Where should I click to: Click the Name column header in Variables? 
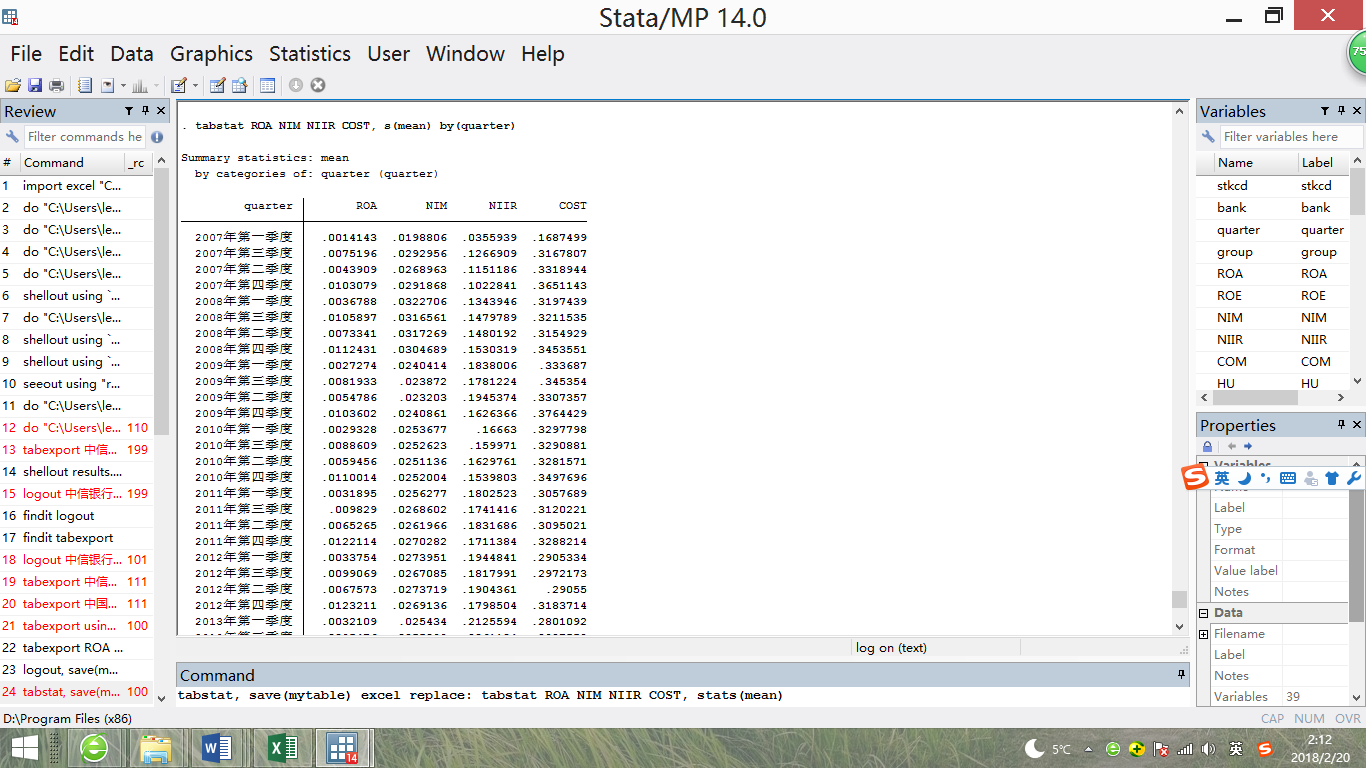(1255, 163)
